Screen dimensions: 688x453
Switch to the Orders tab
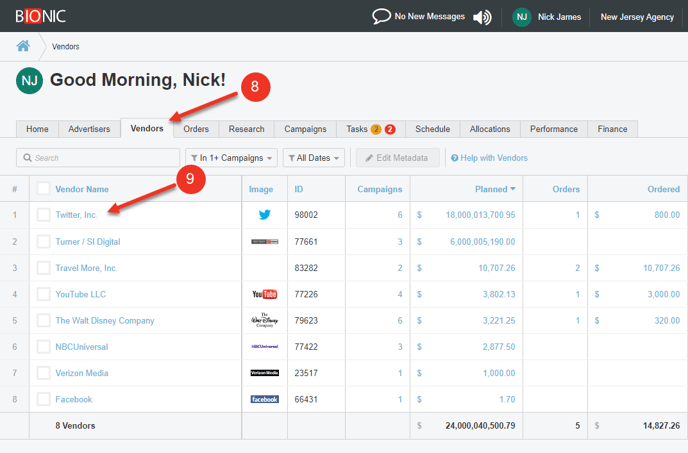coord(196,129)
